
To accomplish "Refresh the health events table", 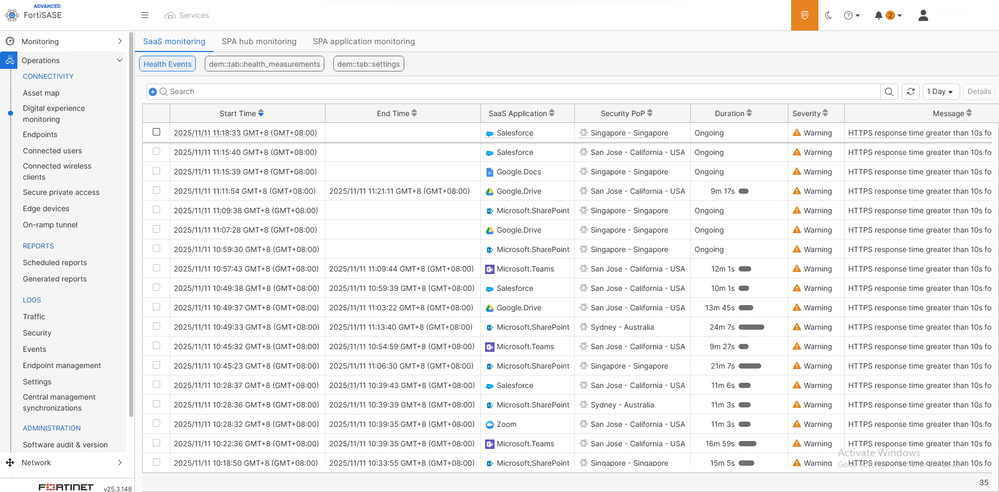I will pyautogui.click(x=910, y=91).
